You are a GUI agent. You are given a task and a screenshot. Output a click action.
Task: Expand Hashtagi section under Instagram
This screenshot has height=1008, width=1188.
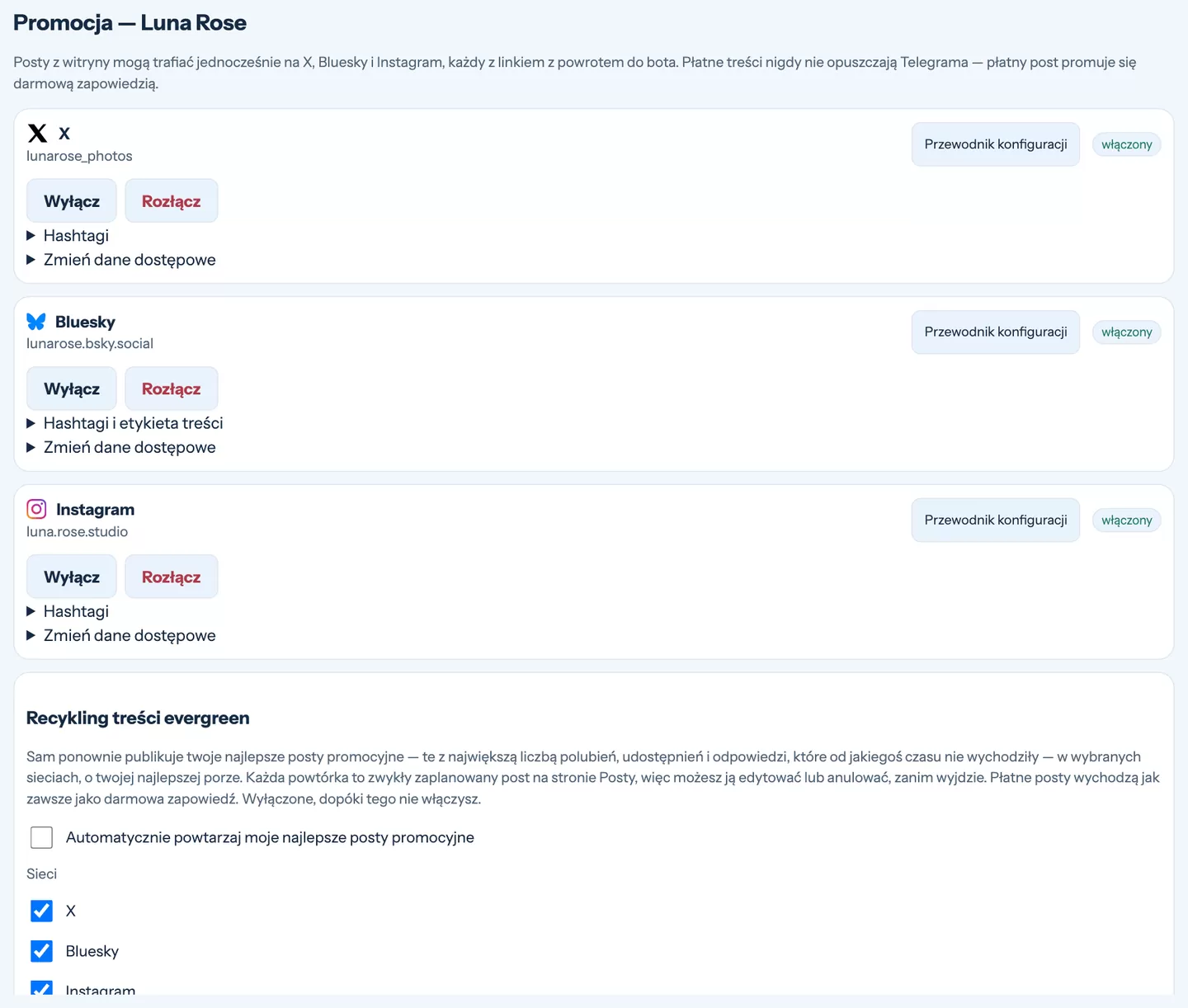point(68,611)
